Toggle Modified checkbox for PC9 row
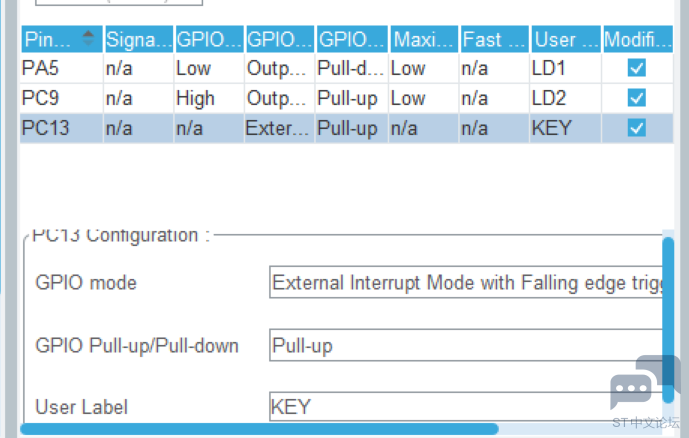Screen dimensions: 689x438 point(637,98)
